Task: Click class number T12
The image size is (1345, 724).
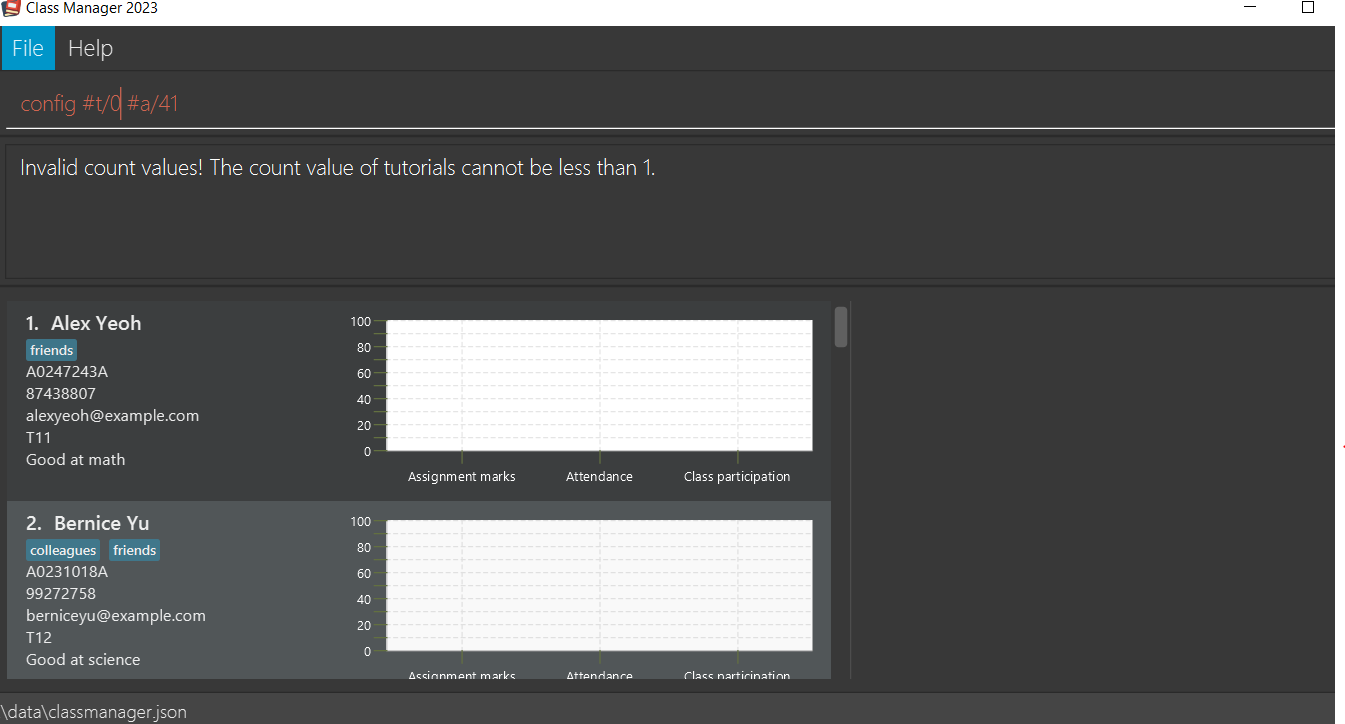Action: 39,638
